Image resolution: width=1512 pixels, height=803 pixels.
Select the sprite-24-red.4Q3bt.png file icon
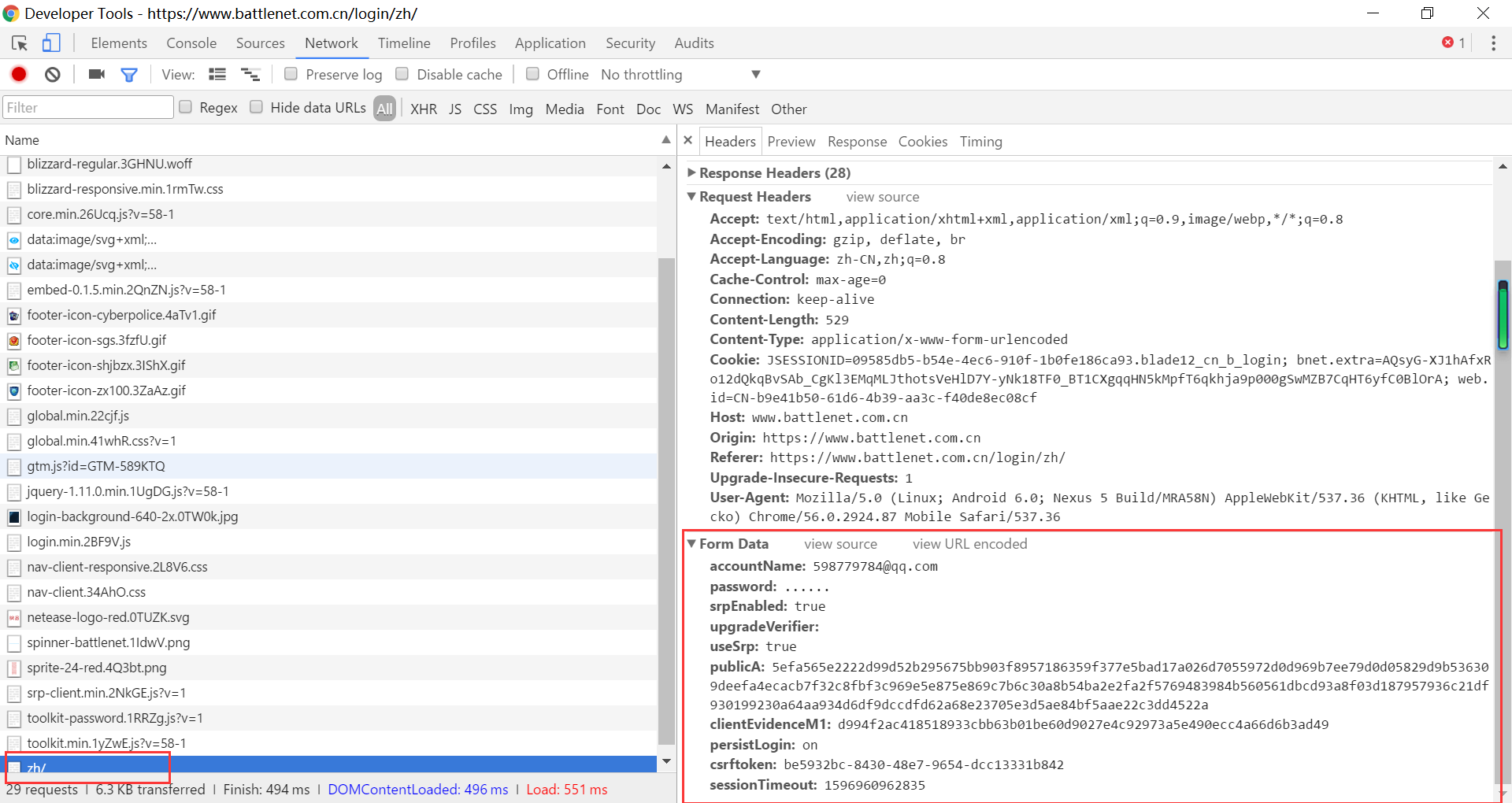pos(14,668)
